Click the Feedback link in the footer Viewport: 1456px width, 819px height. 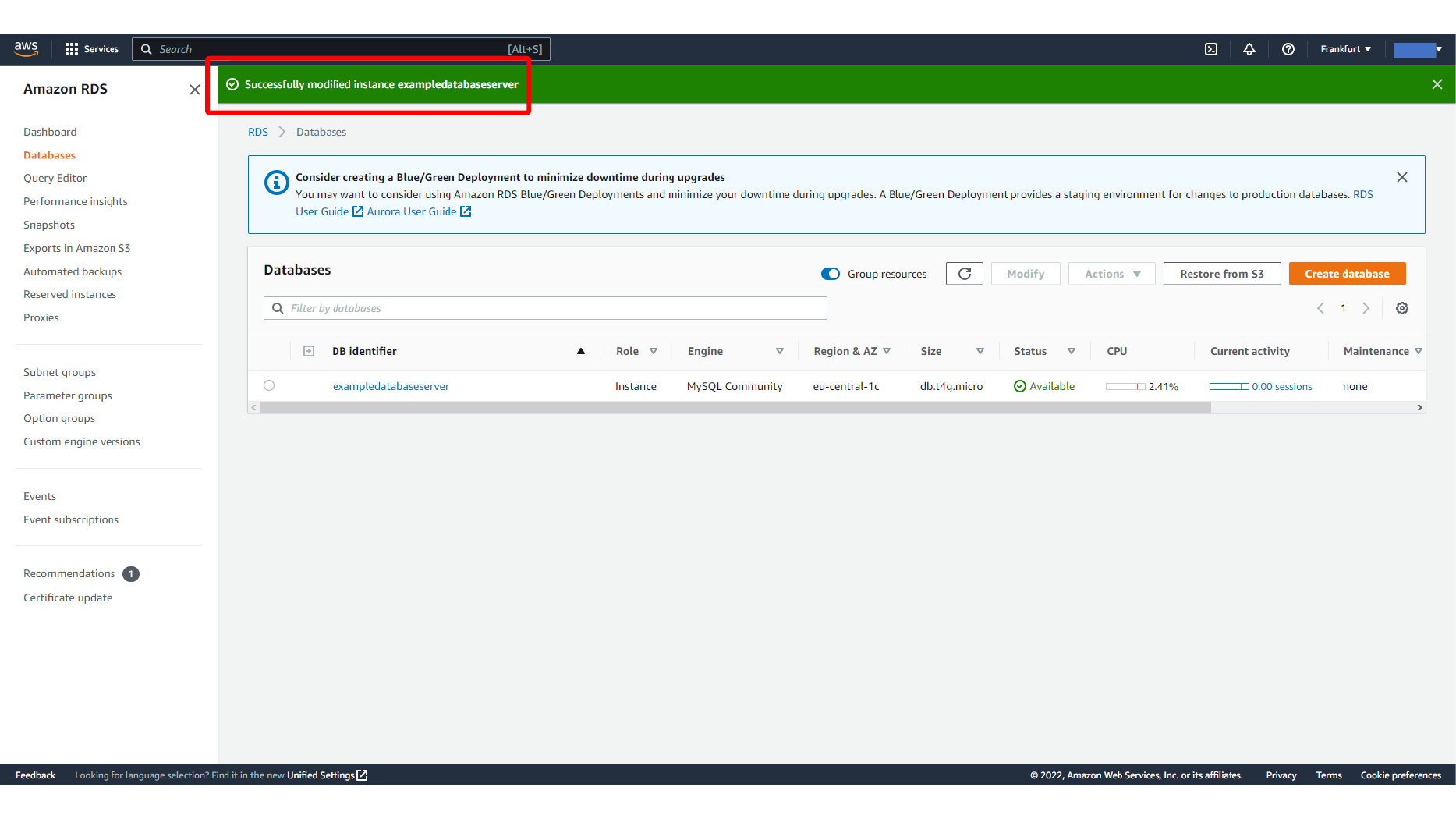[x=35, y=775]
